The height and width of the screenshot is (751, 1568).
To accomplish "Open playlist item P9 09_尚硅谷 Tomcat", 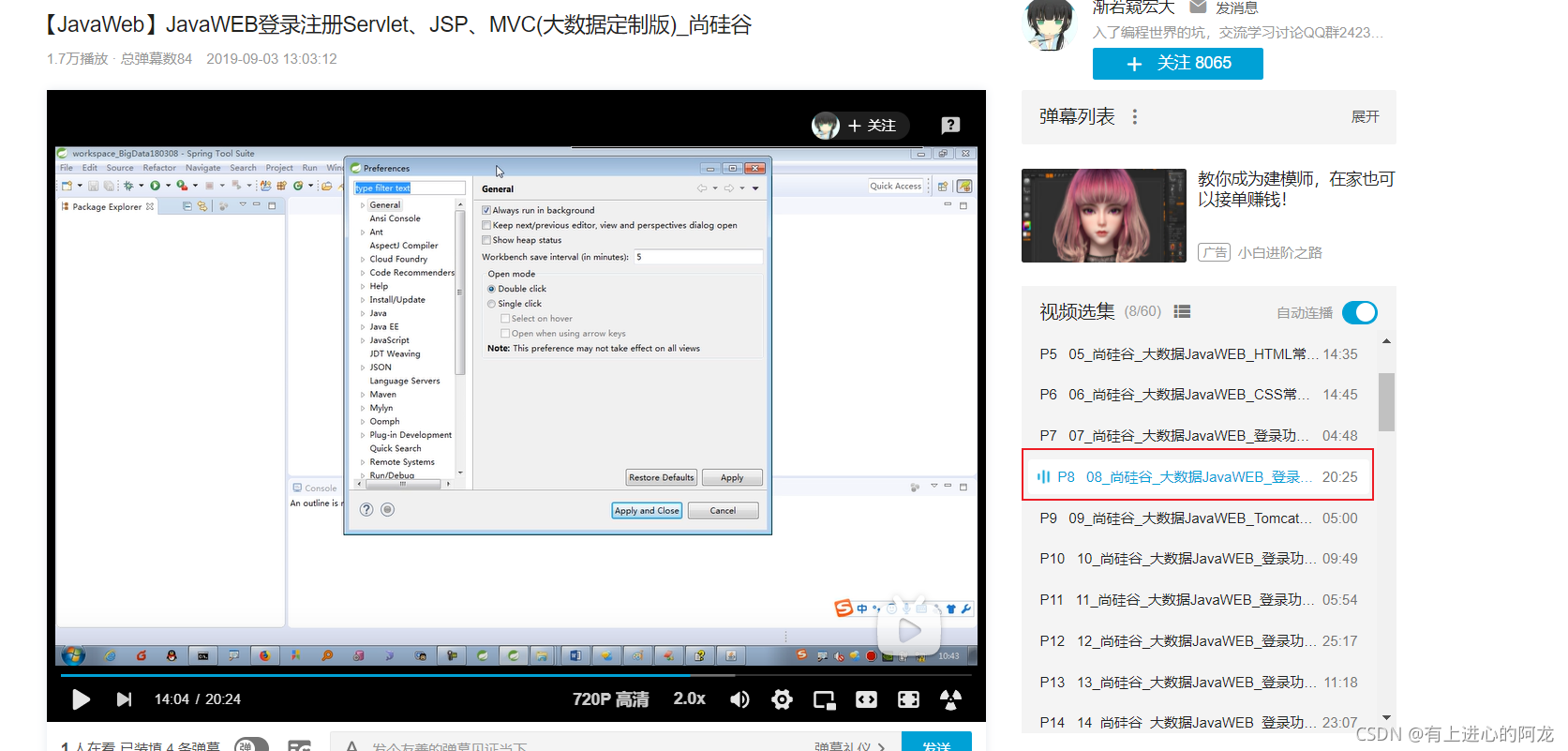I will pyautogui.click(x=1198, y=518).
